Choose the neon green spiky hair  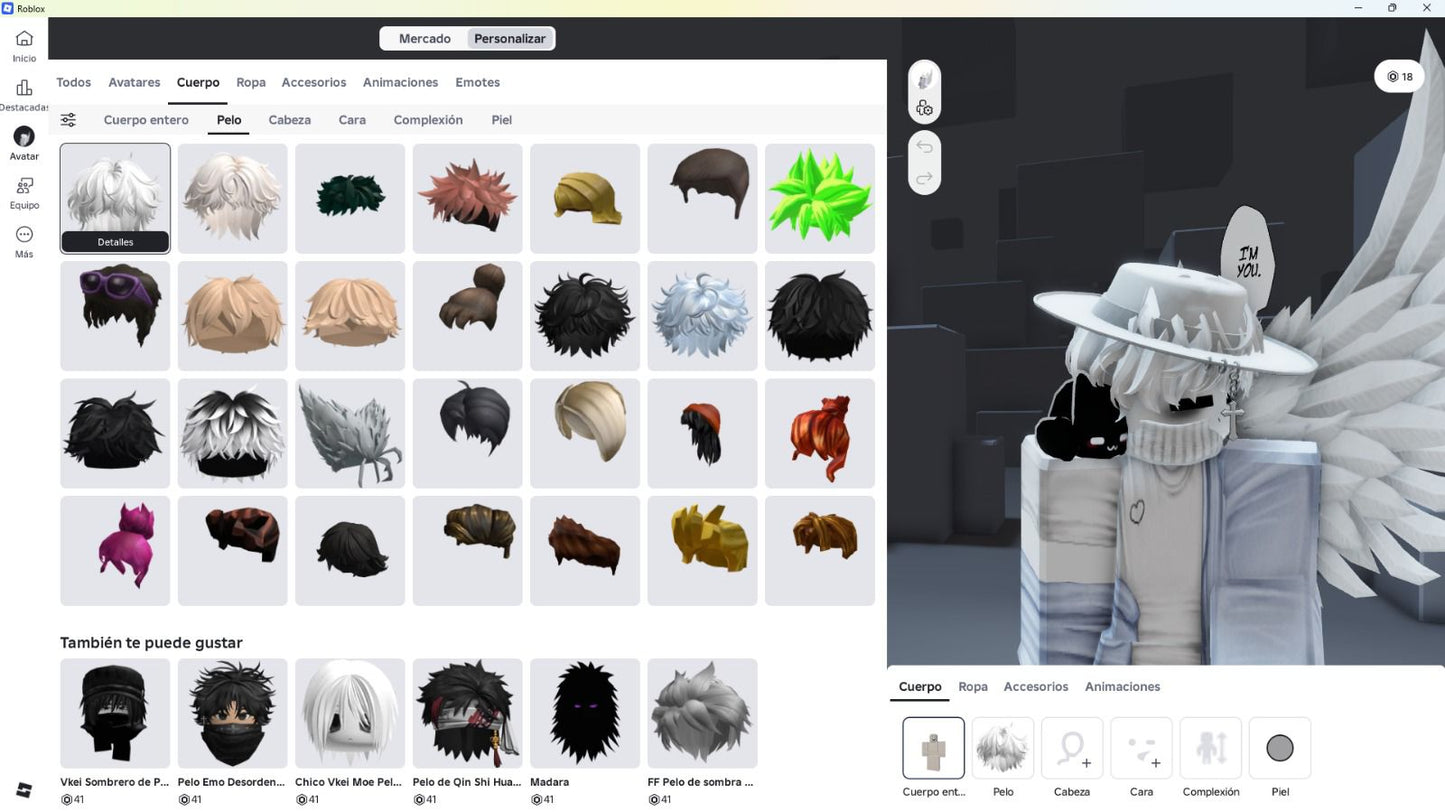[820, 198]
